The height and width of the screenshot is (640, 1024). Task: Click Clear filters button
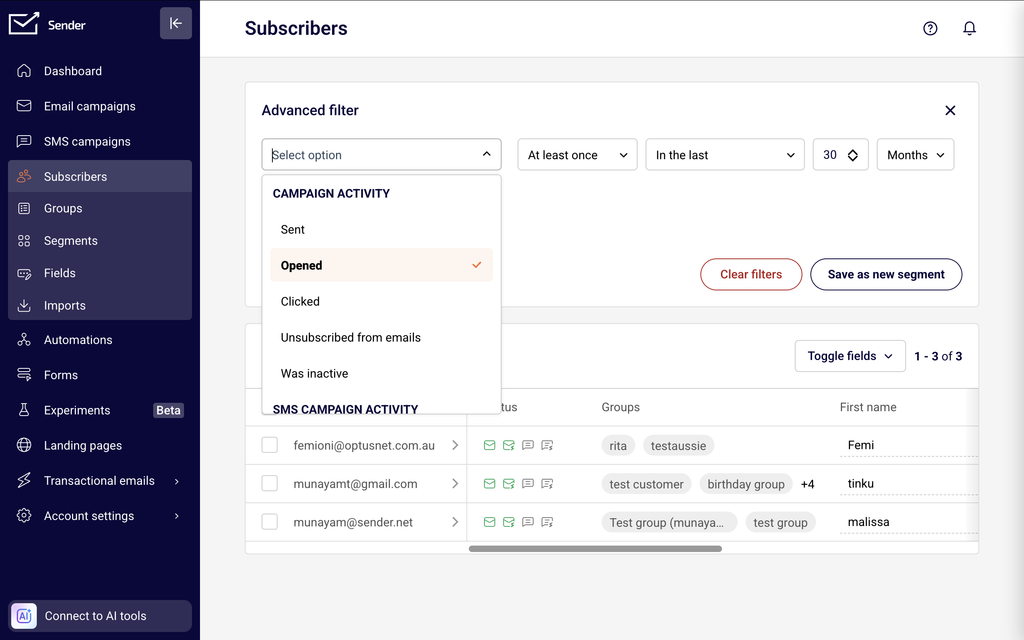coord(751,274)
